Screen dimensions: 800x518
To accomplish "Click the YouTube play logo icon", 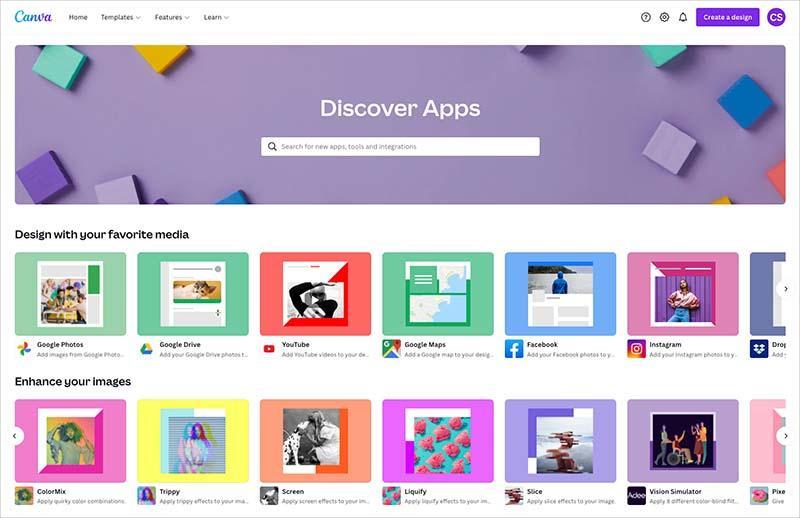I will point(269,349).
